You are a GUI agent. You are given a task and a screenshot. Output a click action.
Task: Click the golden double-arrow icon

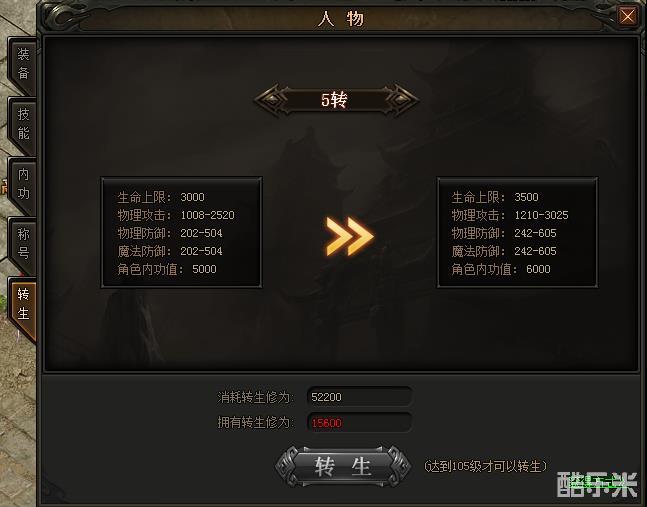349,236
